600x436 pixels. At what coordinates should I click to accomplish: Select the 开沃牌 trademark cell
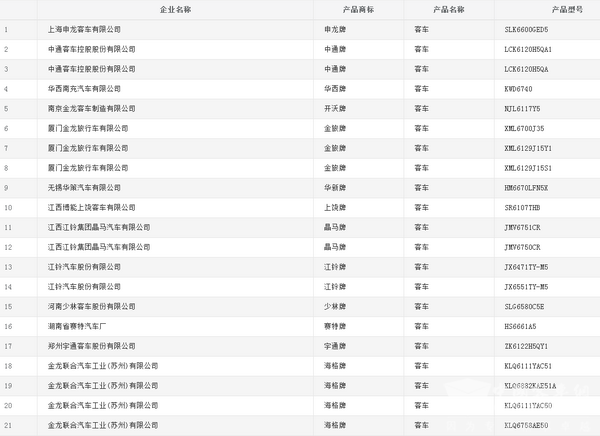click(x=335, y=108)
